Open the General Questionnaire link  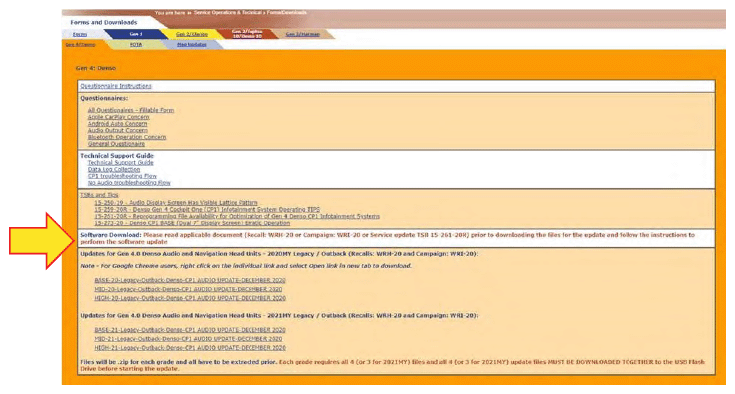[x=116, y=144]
